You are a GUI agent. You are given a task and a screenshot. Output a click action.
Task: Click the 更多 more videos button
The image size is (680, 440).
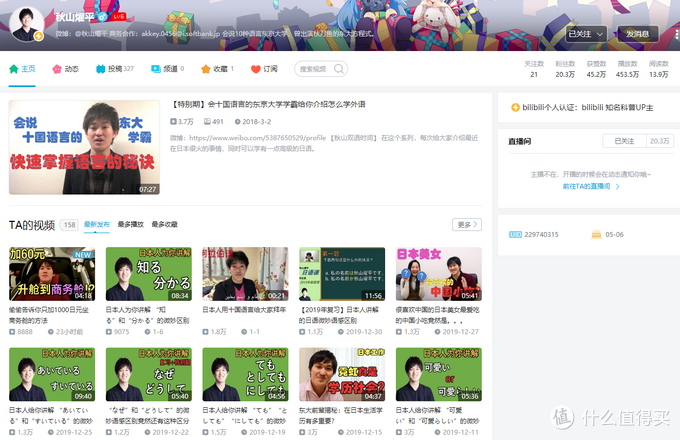point(467,225)
